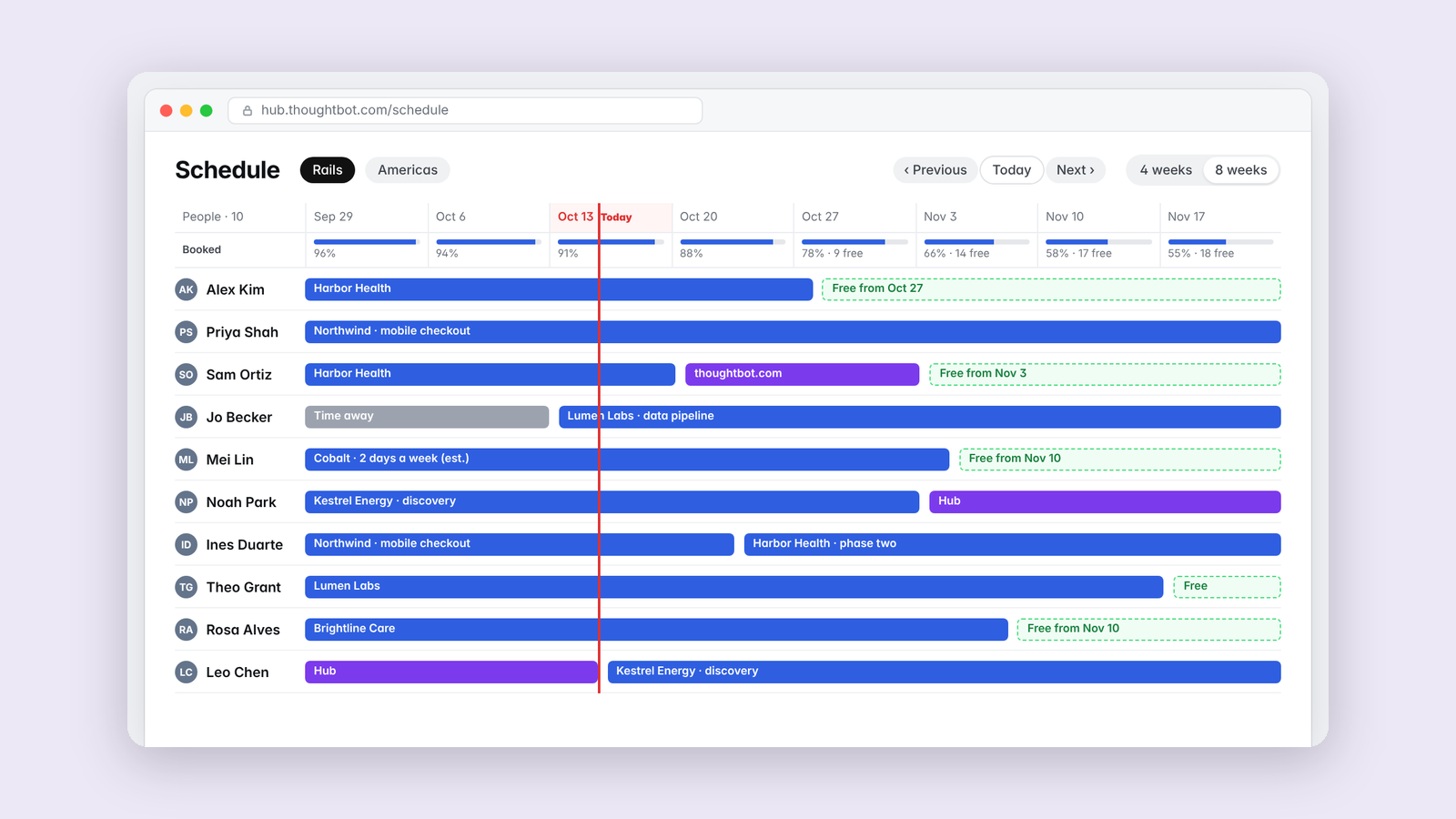
Task: Open Rosa Alves's Free from Nov 10 slot
Action: point(1149,630)
